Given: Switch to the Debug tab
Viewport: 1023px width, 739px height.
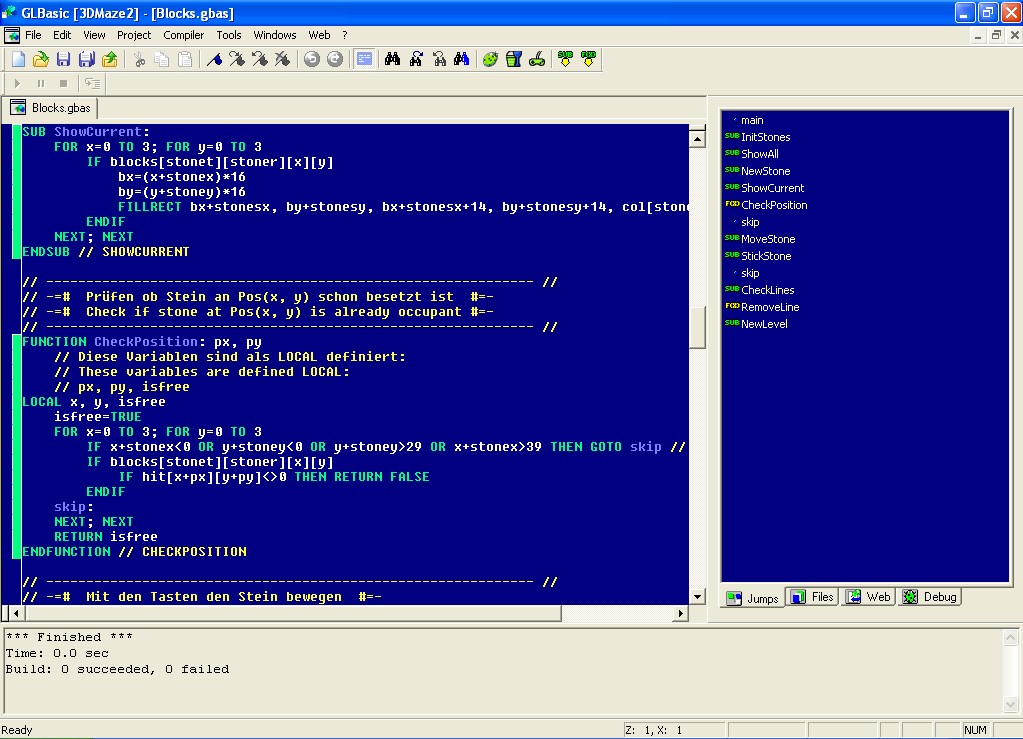Looking at the screenshot, I should click(x=929, y=597).
